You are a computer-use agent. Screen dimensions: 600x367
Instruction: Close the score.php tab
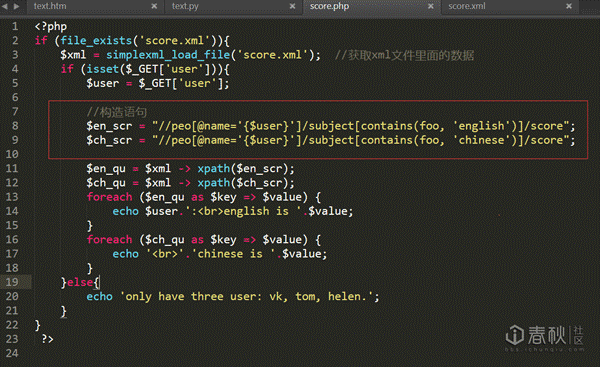click(x=430, y=6)
